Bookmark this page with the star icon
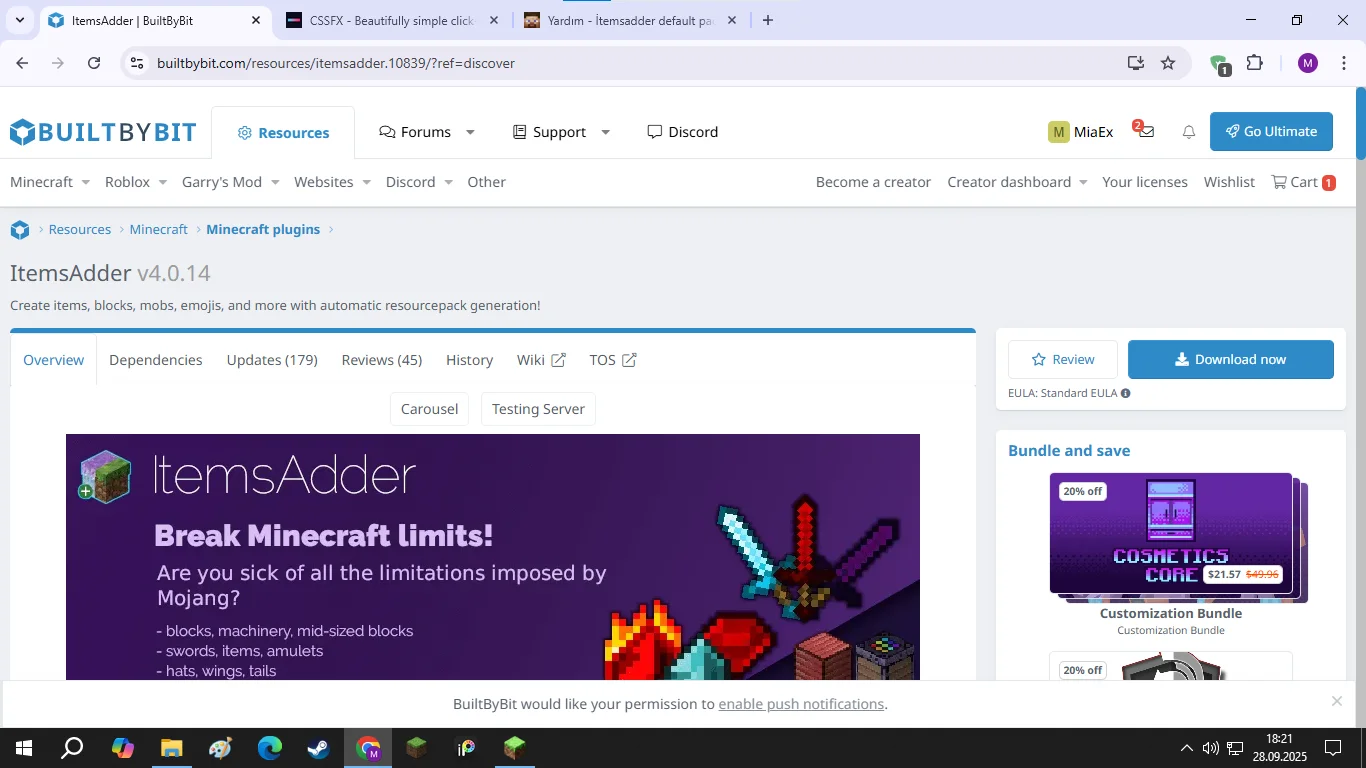 coord(1168,63)
